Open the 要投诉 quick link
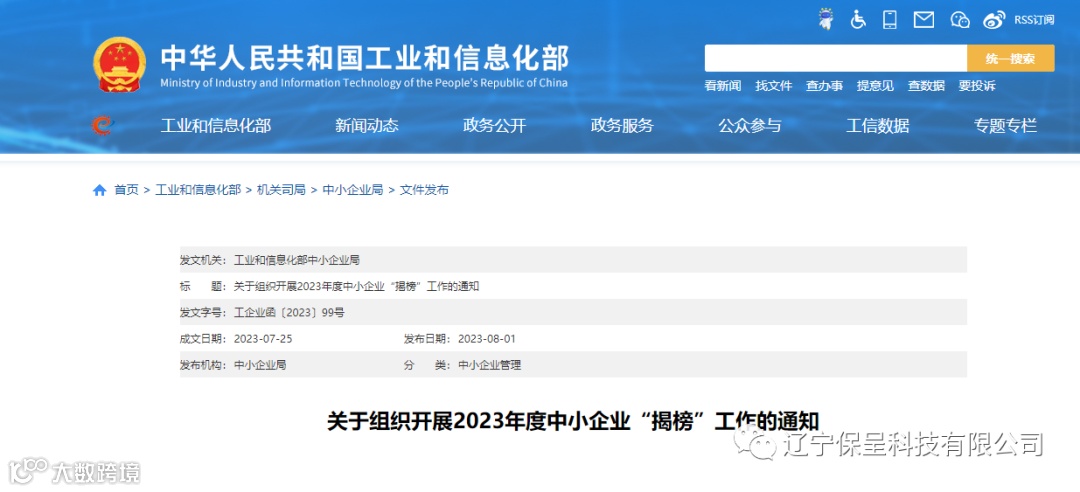The width and height of the screenshot is (1080, 492). [977, 86]
